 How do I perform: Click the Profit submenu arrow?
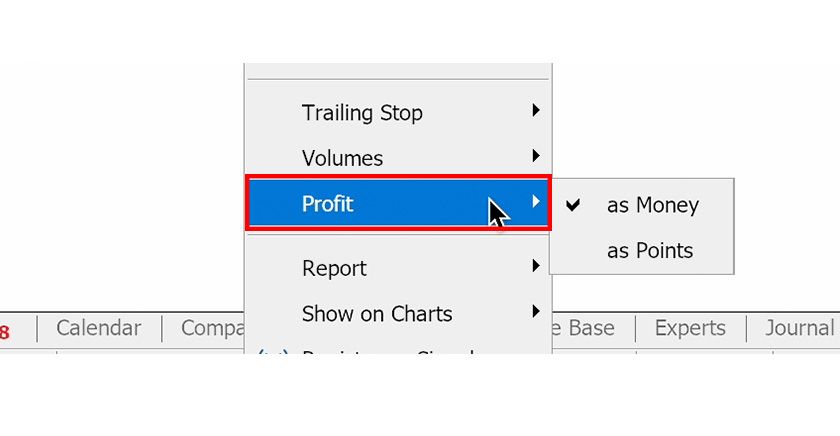(x=537, y=202)
